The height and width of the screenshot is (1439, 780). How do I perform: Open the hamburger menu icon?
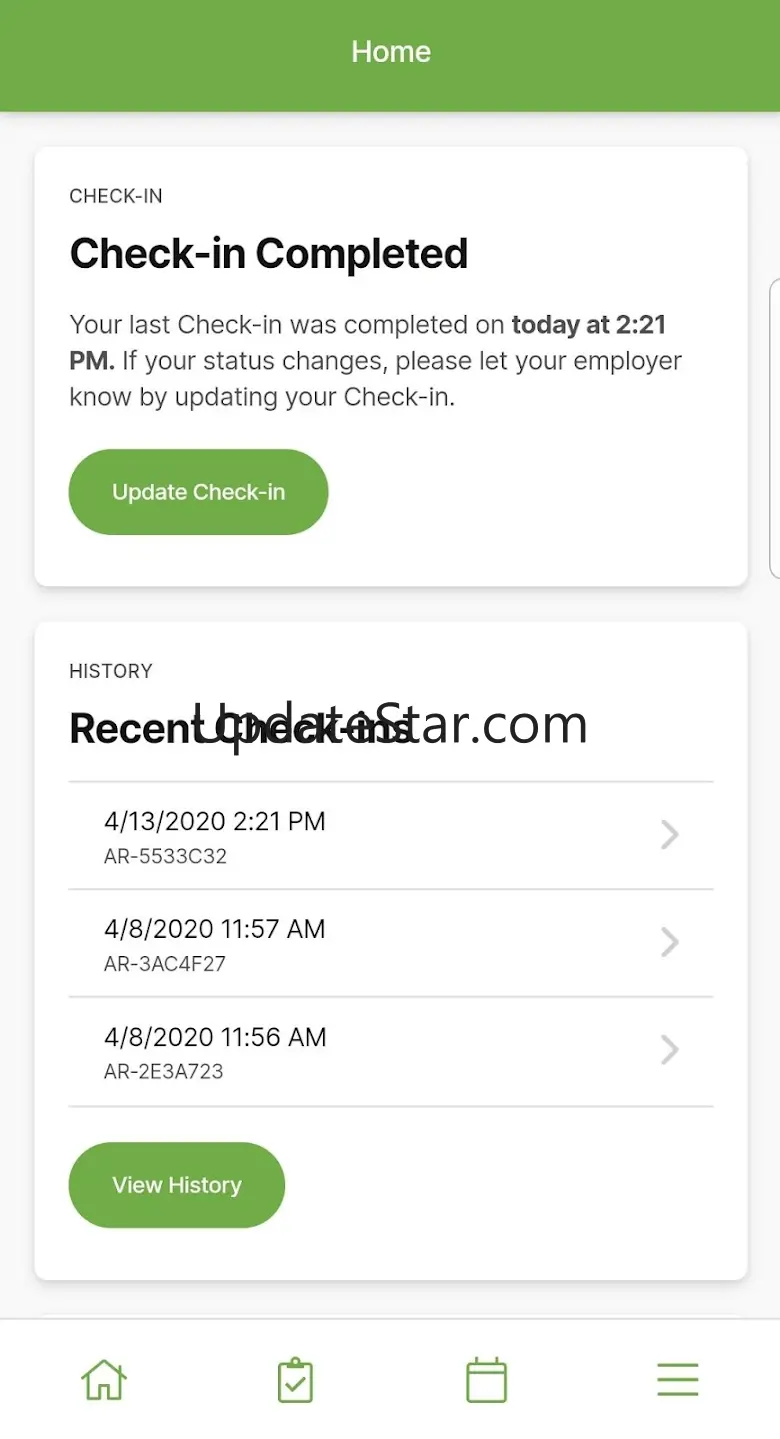pyautogui.click(x=677, y=1380)
